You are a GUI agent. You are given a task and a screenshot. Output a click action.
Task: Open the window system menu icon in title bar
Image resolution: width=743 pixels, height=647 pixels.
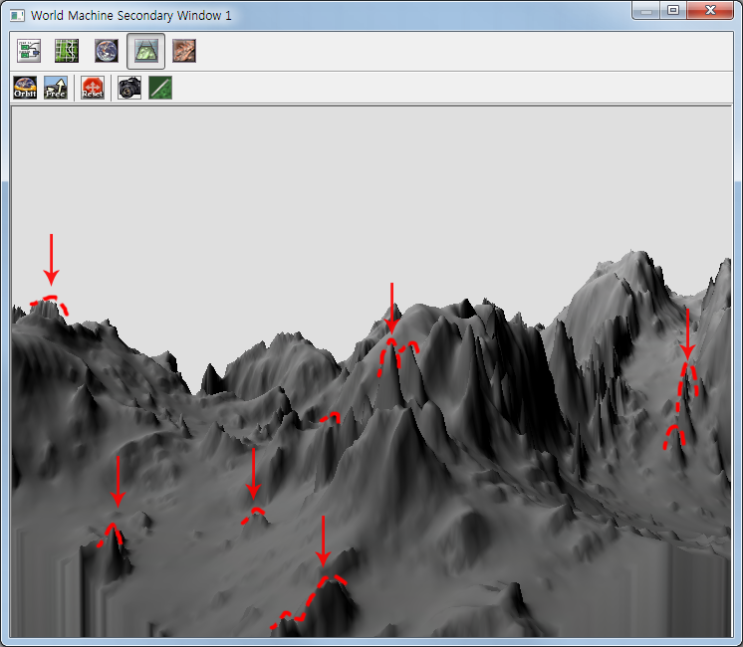(x=17, y=16)
